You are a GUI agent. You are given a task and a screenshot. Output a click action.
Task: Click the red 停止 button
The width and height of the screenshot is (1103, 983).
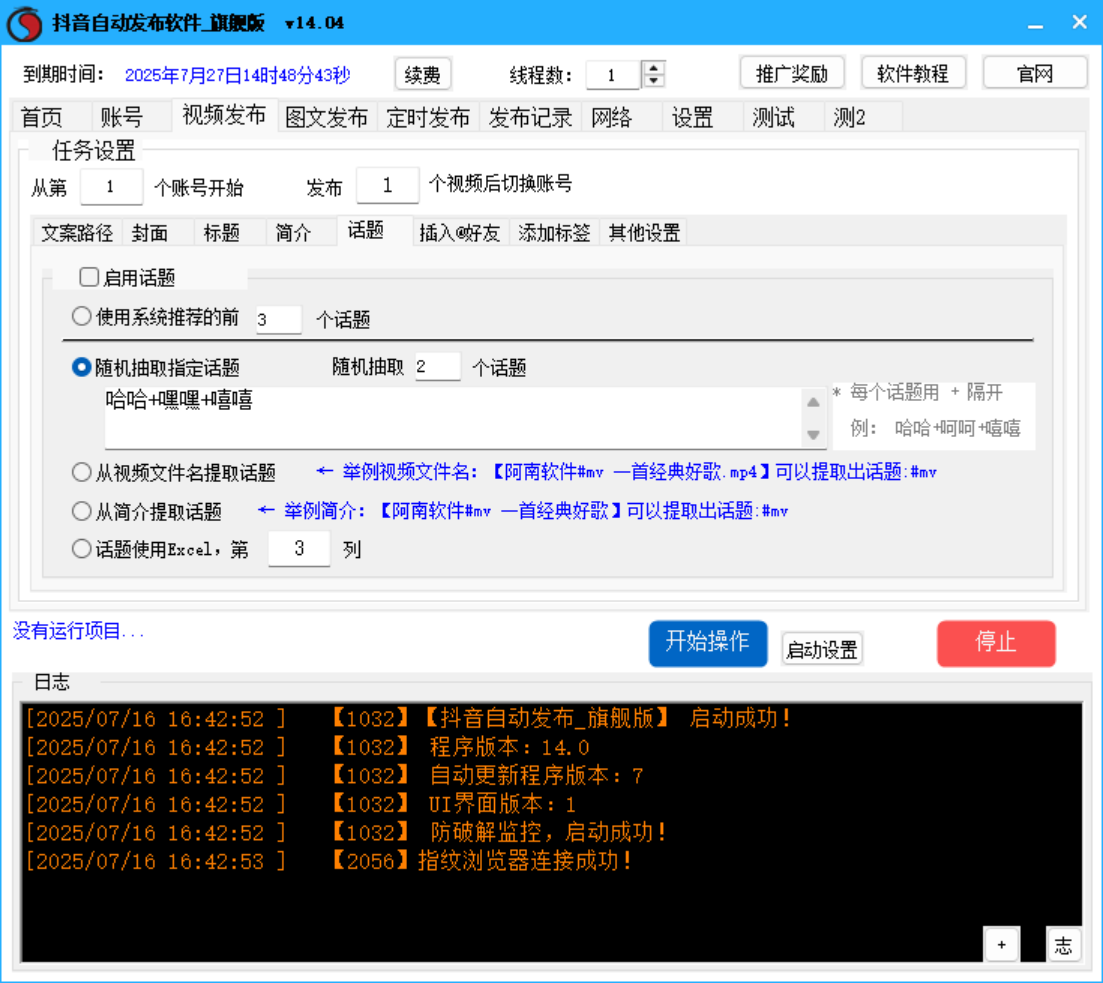996,643
